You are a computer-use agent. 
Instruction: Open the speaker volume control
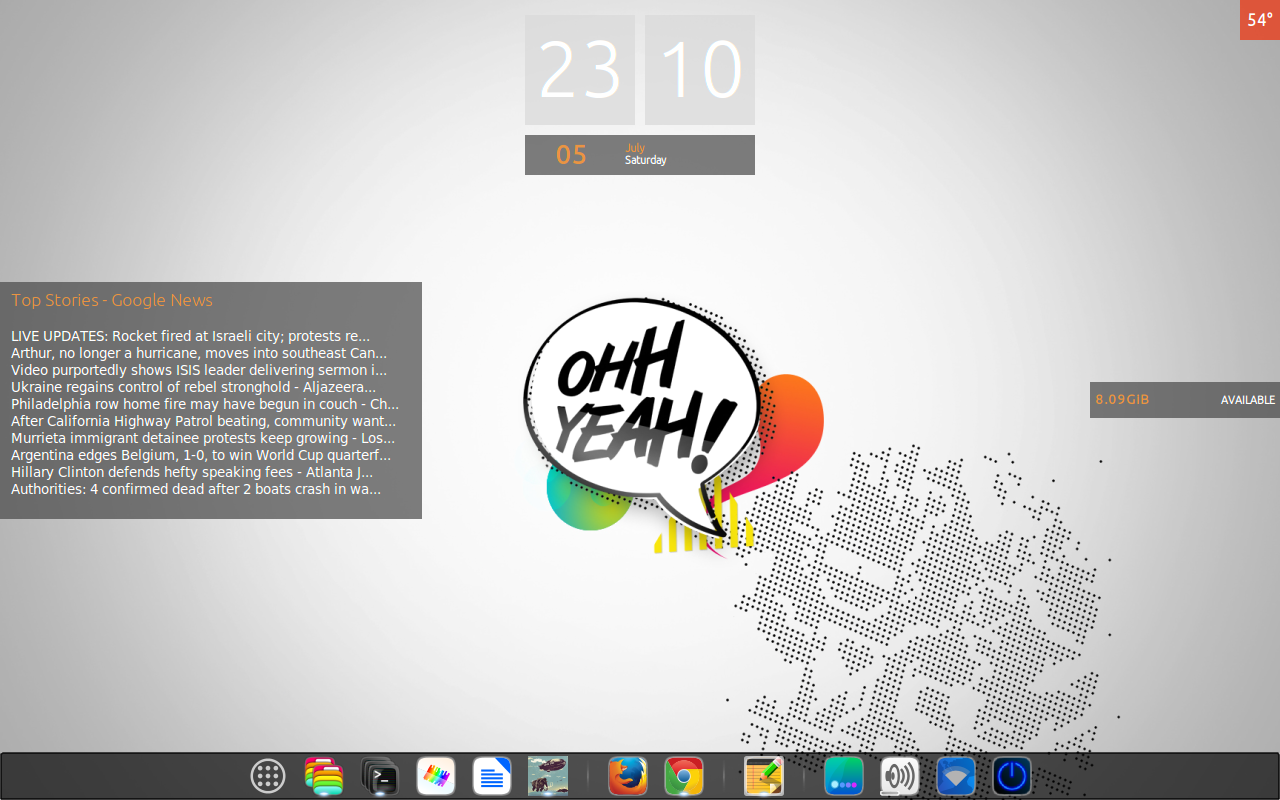pyautogui.click(x=900, y=776)
